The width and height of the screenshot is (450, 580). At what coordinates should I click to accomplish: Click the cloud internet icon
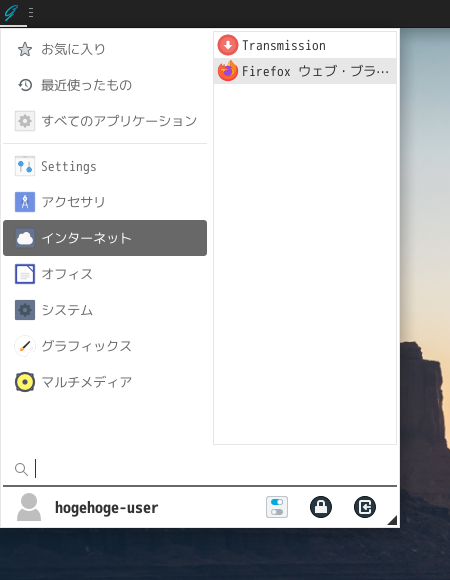25,238
